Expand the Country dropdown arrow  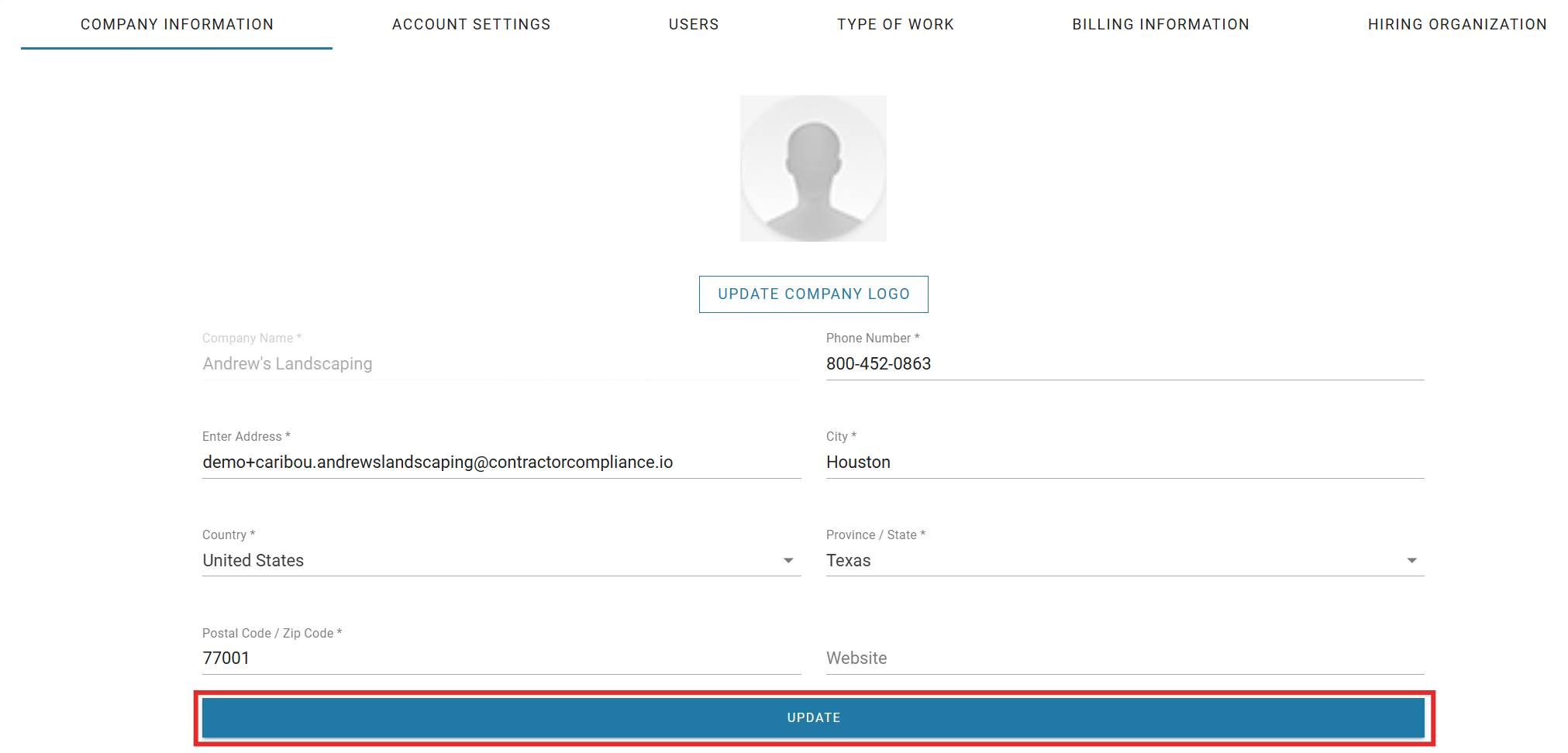pos(788,561)
